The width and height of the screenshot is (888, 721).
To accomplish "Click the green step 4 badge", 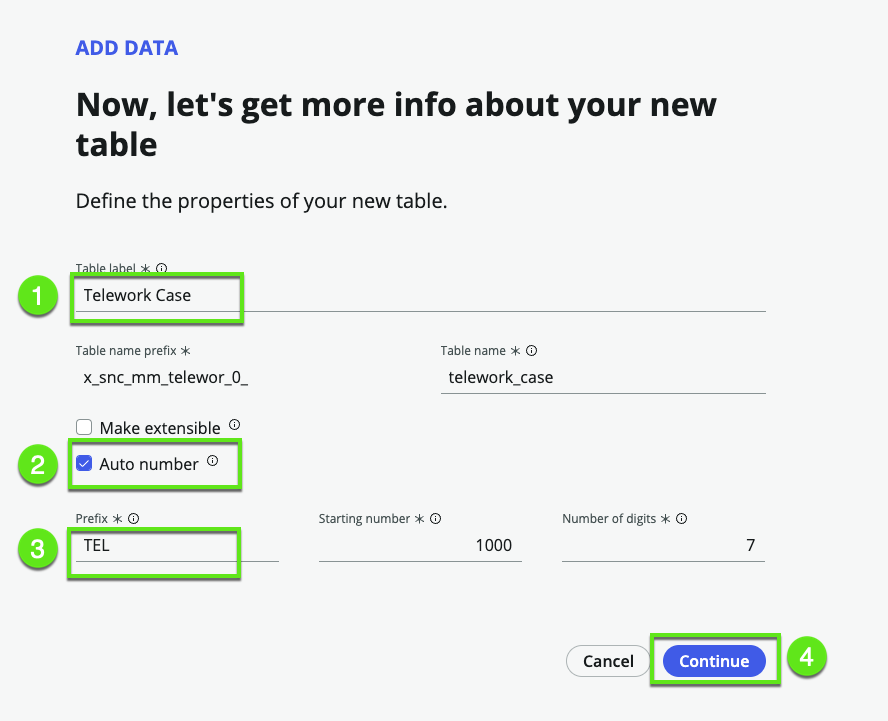I will [x=806, y=657].
